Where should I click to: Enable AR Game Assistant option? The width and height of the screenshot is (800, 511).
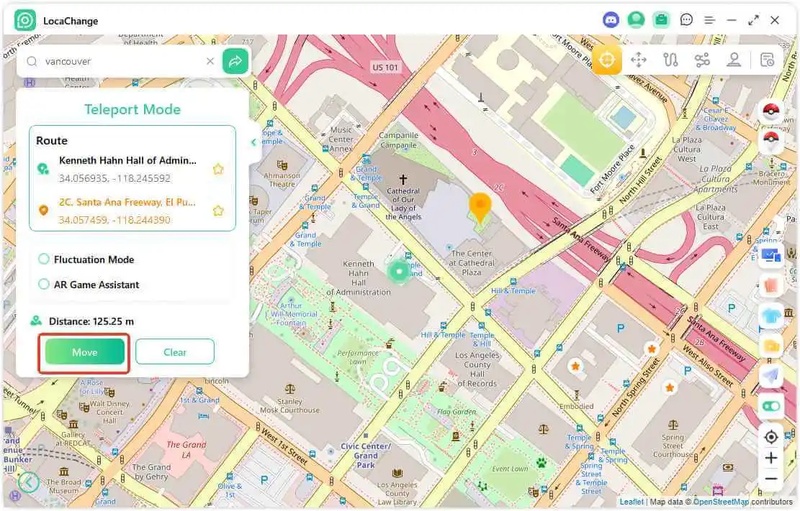[44, 284]
